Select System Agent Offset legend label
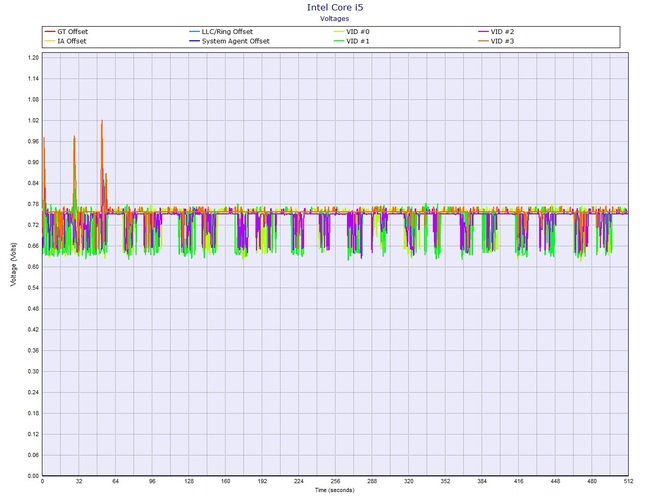Screen dimensions: 670x502 coord(235,41)
